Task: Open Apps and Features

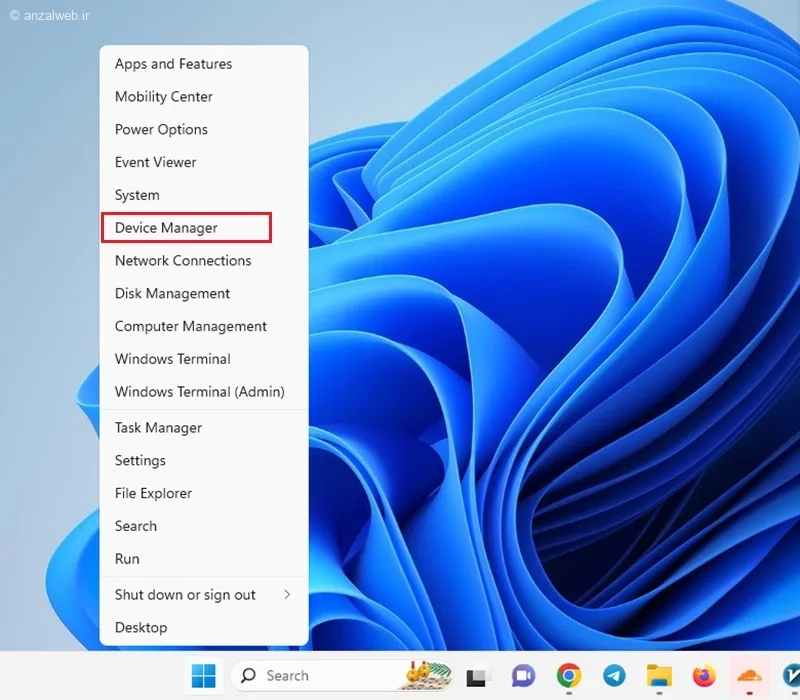Action: tap(204, 64)
